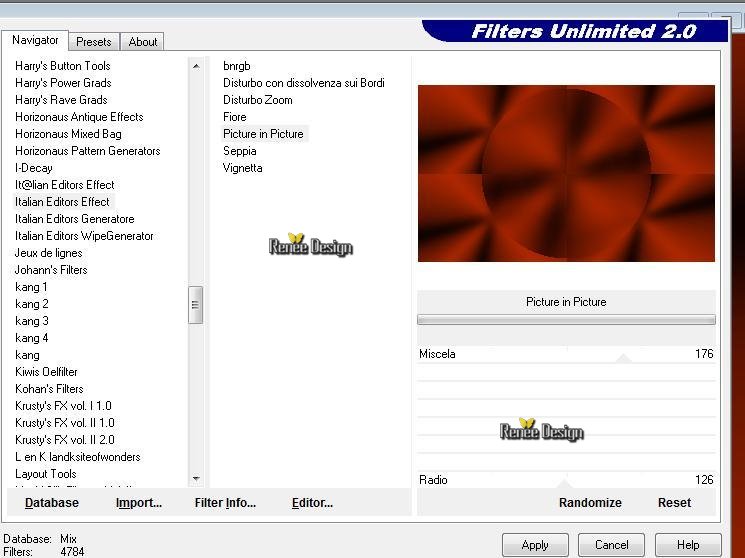This screenshot has width=745, height=558.
Task: Click the Cancel button
Action: [x=611, y=545]
